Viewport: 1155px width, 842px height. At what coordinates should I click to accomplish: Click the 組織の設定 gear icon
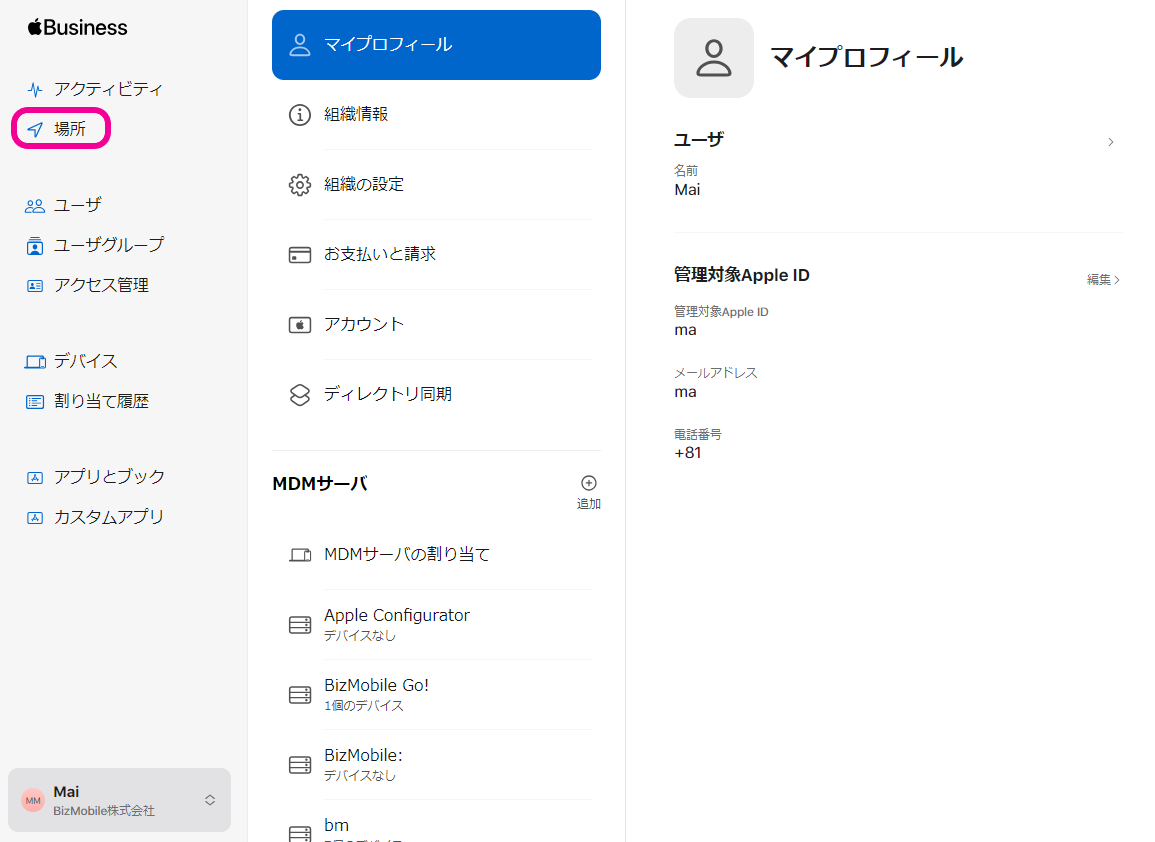point(300,185)
